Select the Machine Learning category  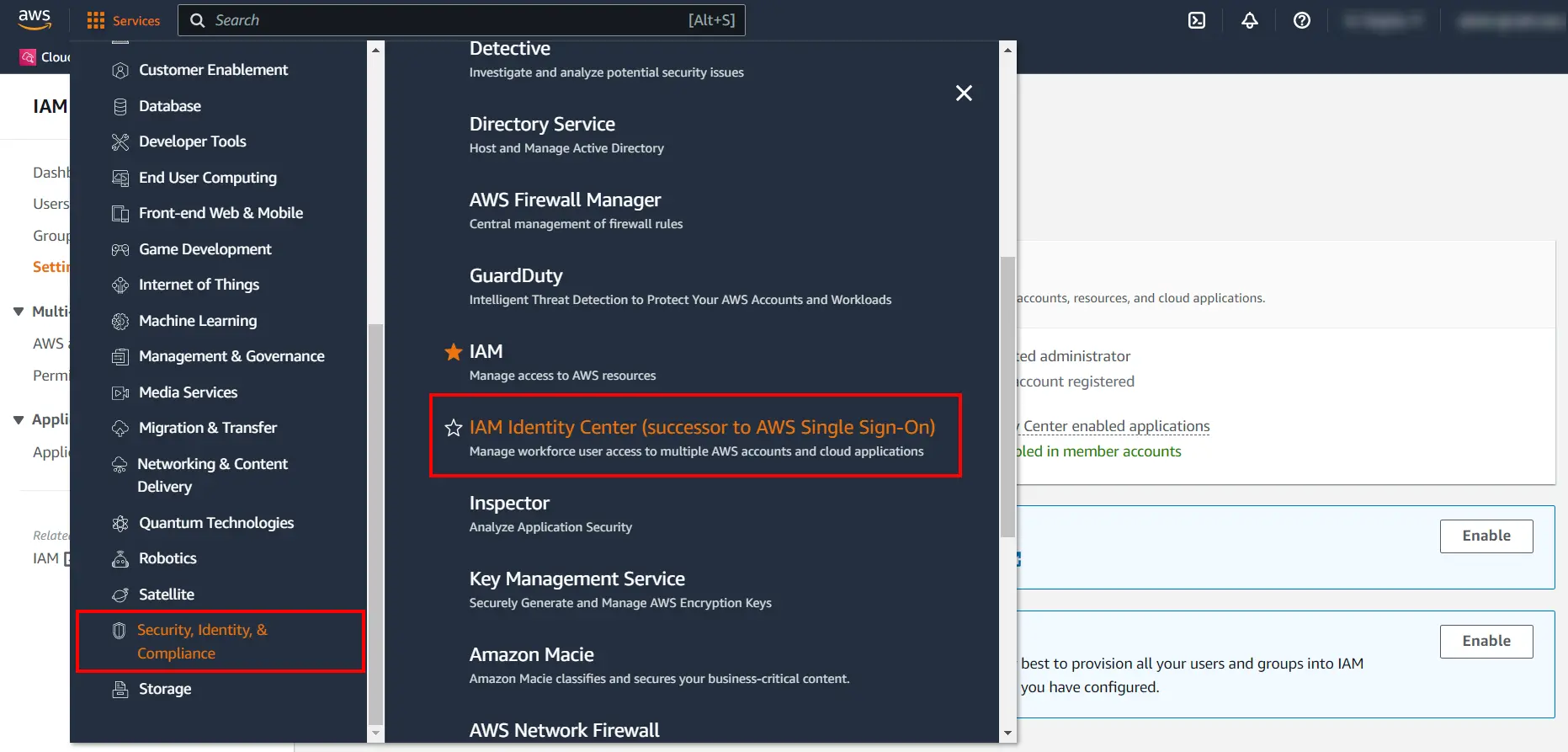(198, 321)
